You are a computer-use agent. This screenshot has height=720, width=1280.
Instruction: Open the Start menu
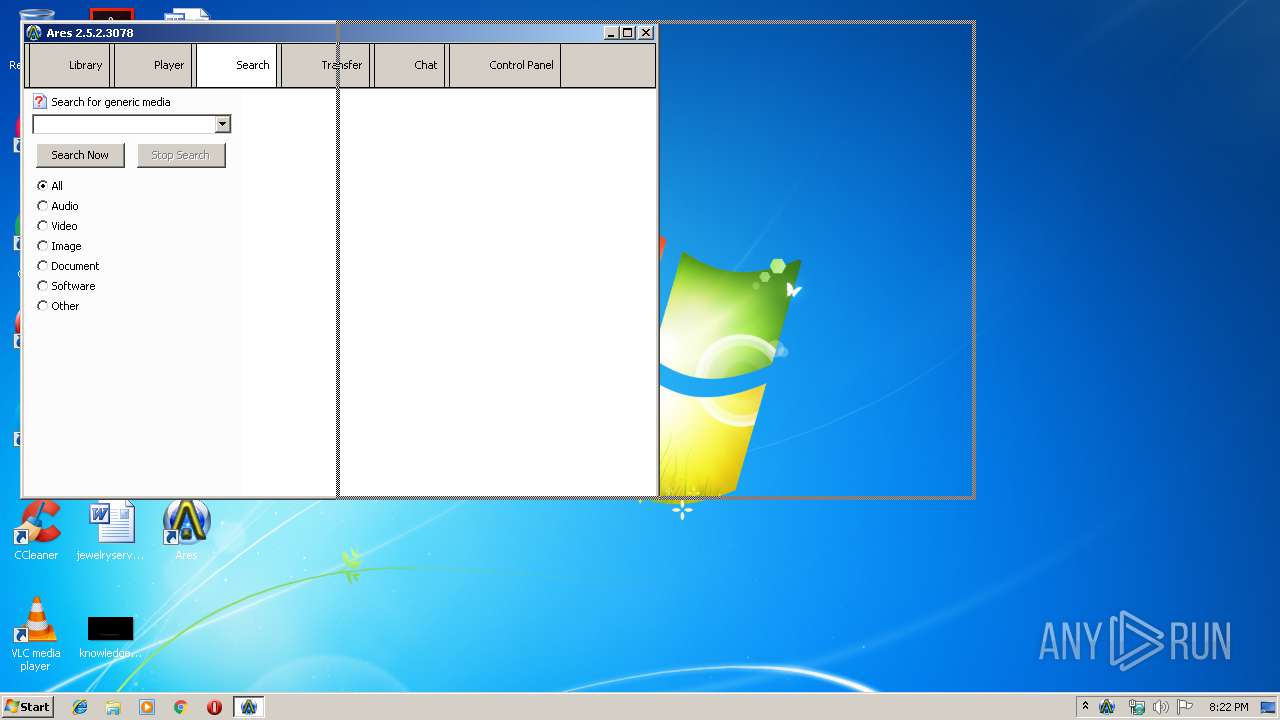(27, 707)
